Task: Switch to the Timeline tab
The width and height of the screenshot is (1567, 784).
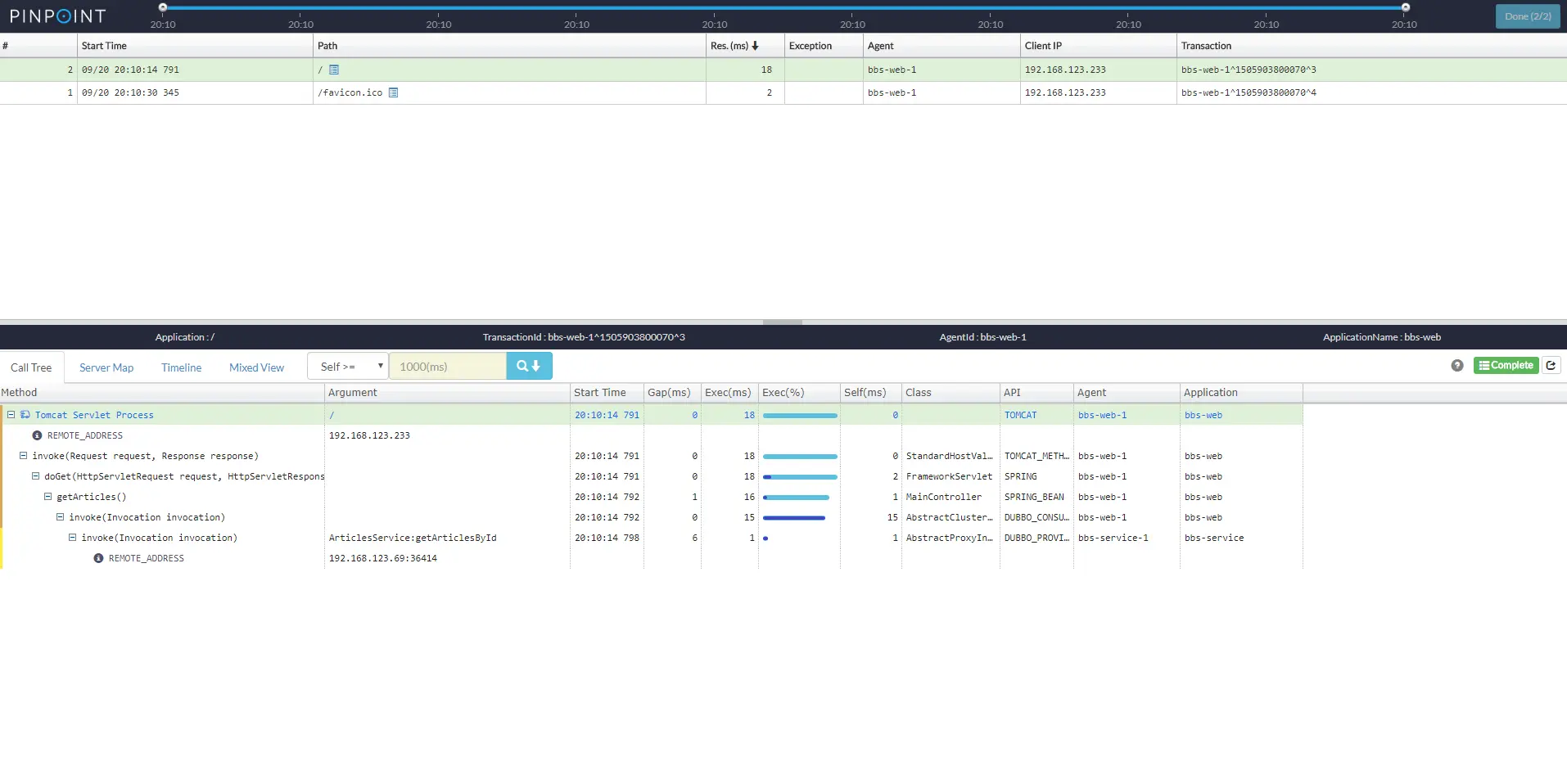Action: tap(182, 367)
